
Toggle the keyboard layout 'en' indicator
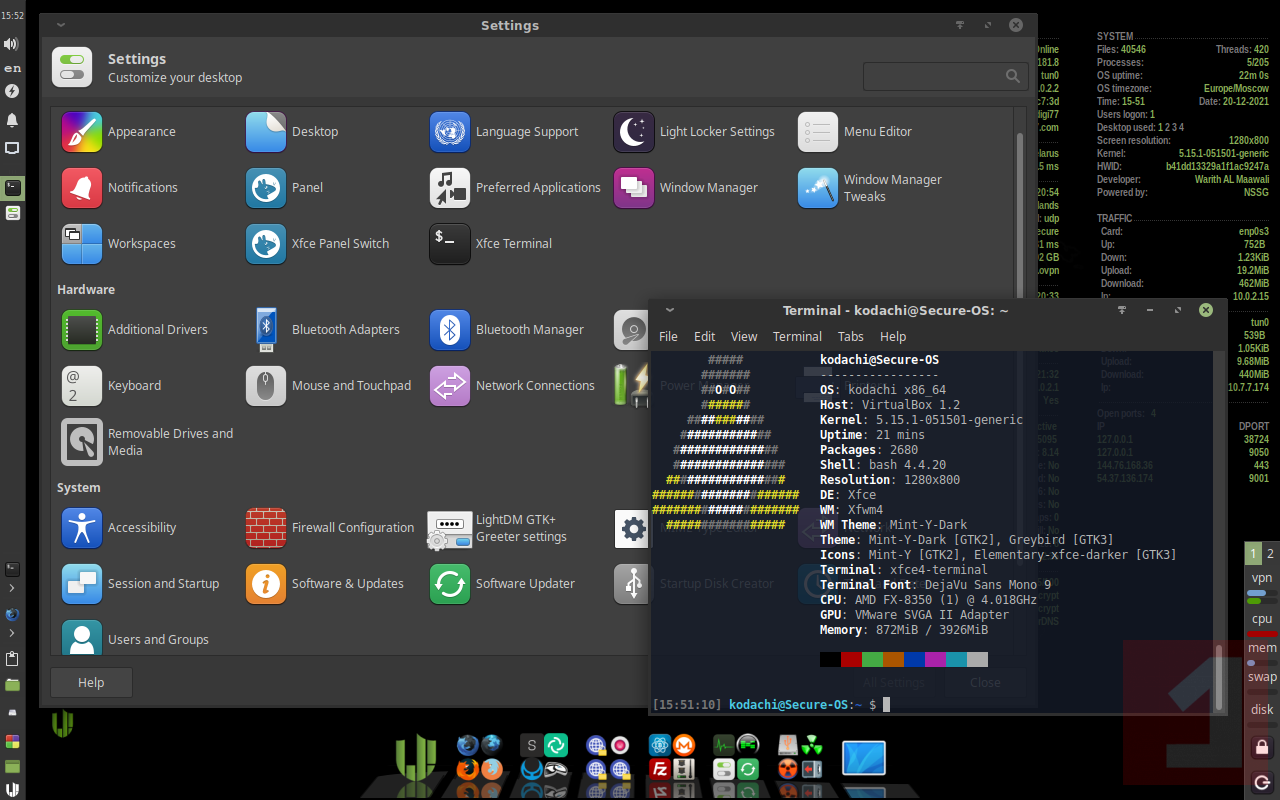coord(12,68)
